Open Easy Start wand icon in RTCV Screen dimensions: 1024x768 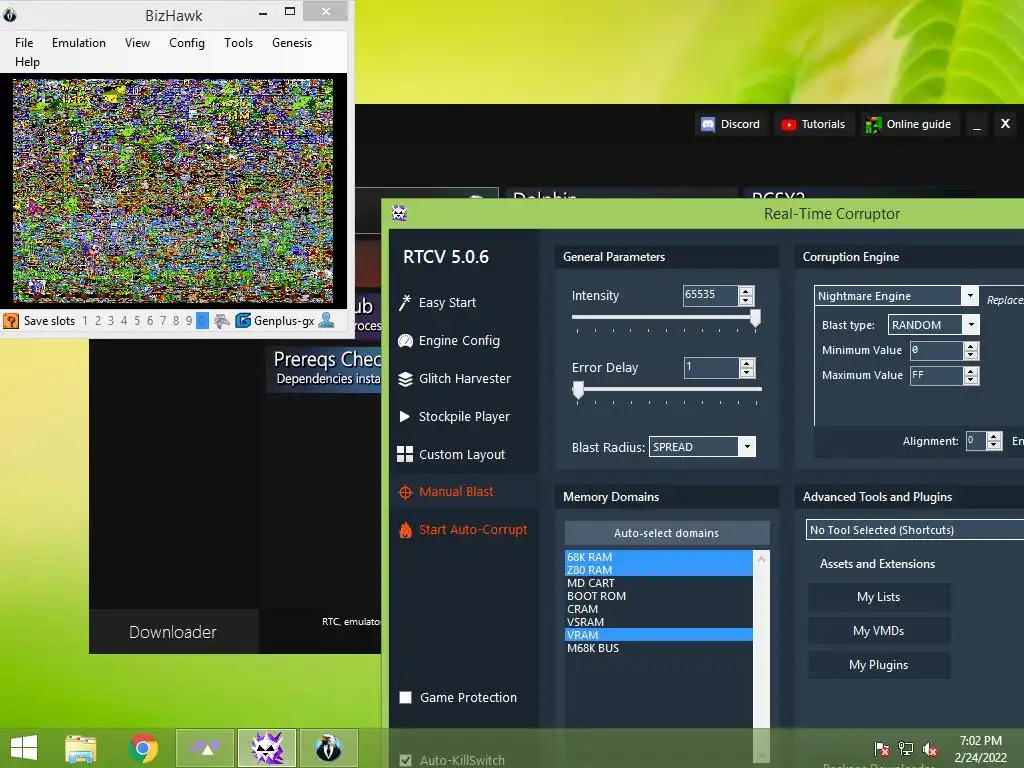(405, 302)
